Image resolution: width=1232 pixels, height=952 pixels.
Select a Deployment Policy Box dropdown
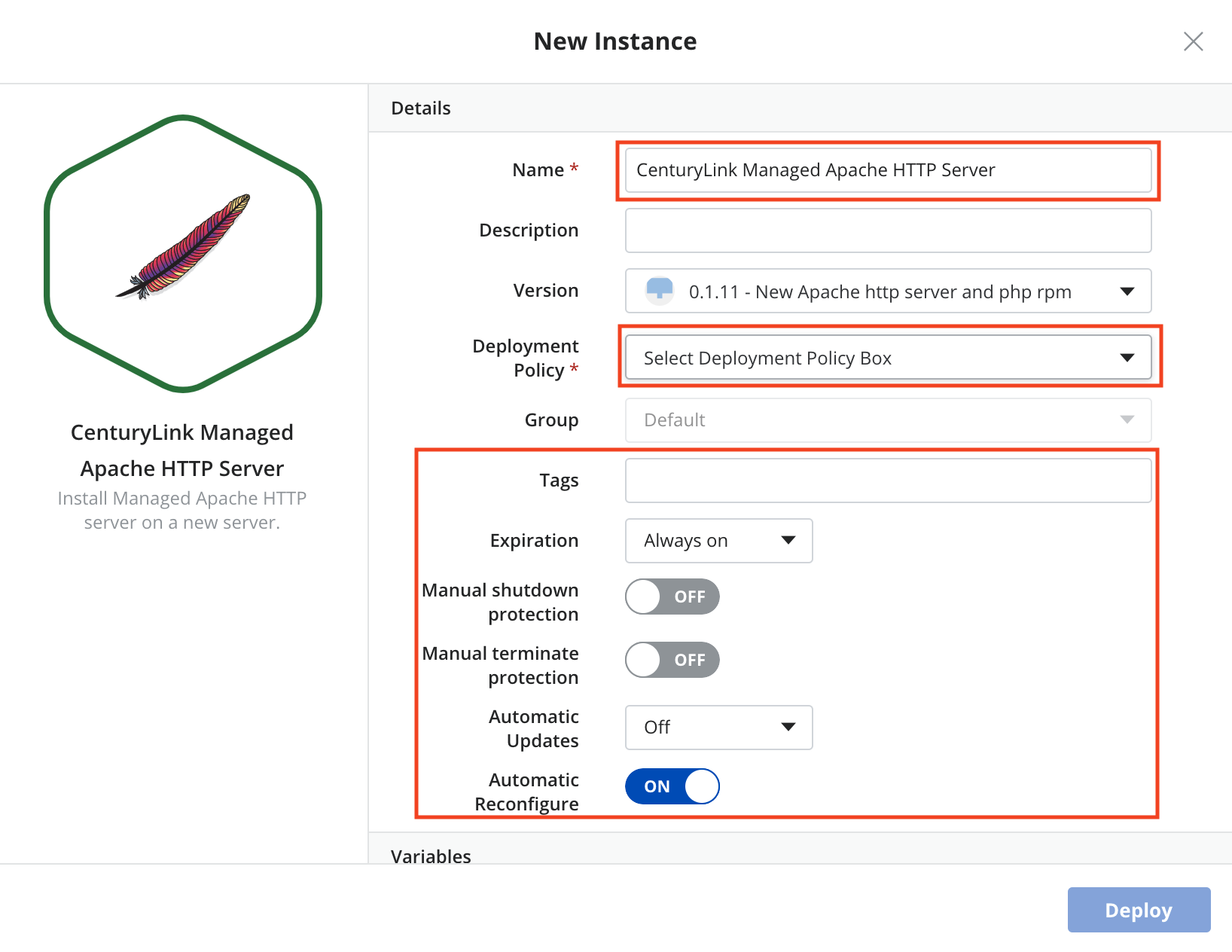click(888, 357)
